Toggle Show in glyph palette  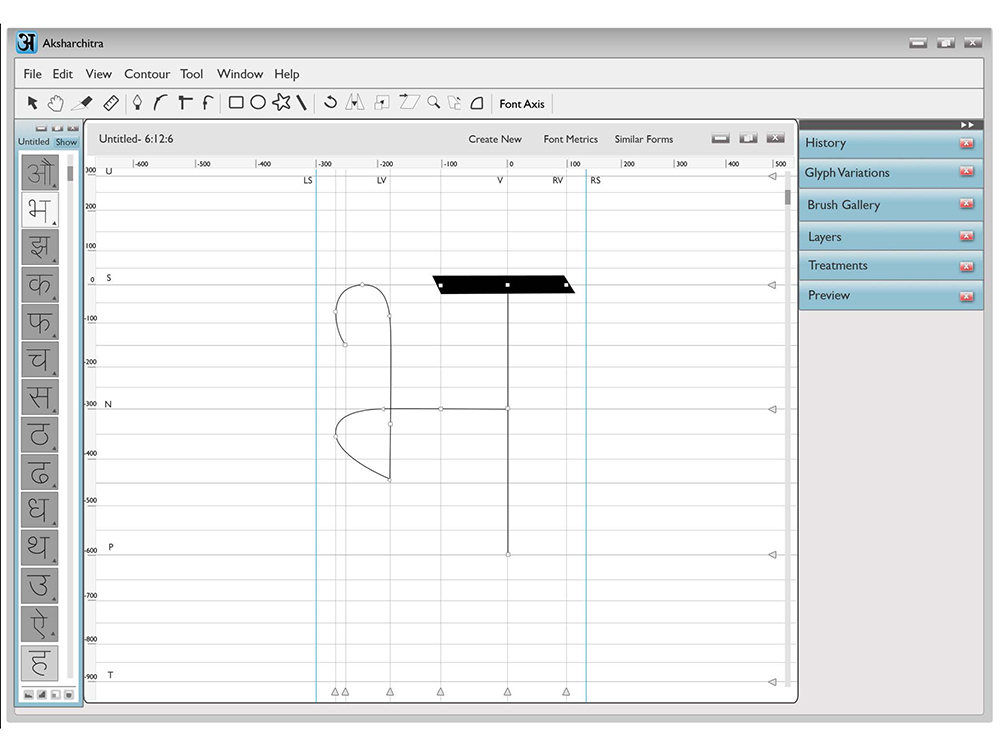(66, 142)
